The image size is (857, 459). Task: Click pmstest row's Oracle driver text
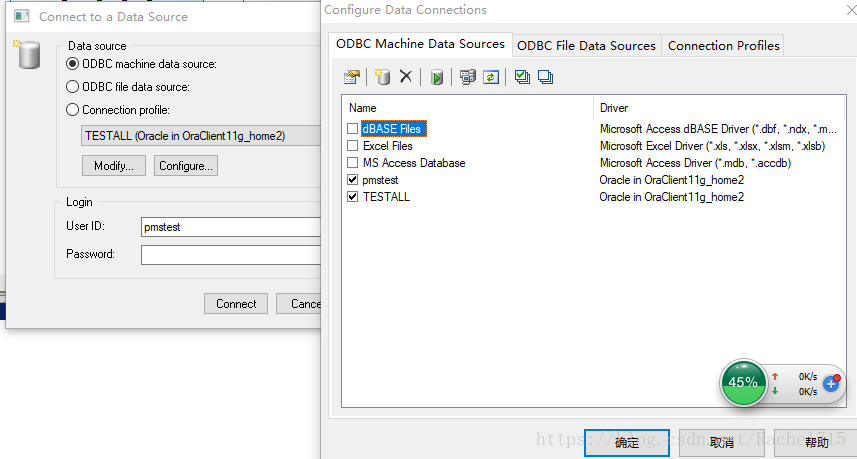(x=672, y=180)
